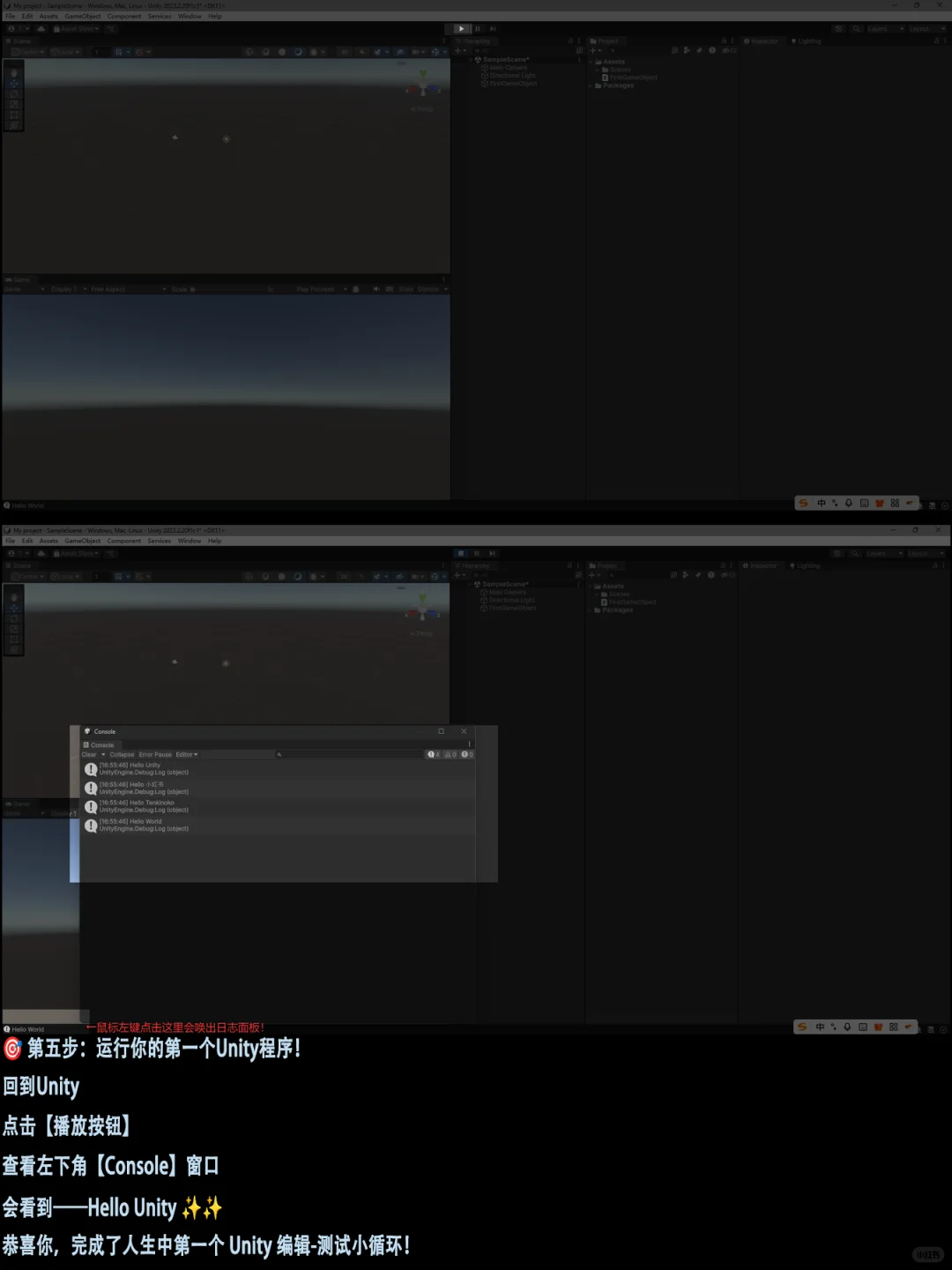Expand Packages folder in upper Project panel

[592, 86]
